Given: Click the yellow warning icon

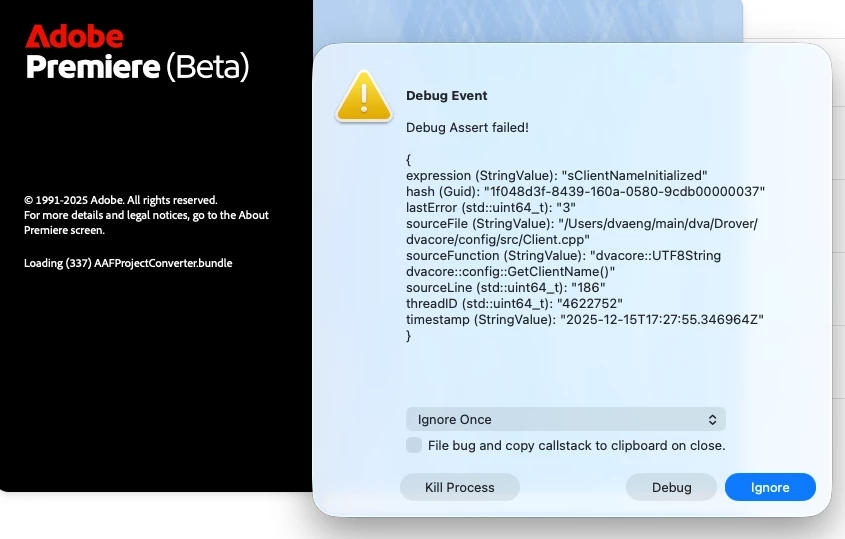Looking at the screenshot, I should coord(364,97).
